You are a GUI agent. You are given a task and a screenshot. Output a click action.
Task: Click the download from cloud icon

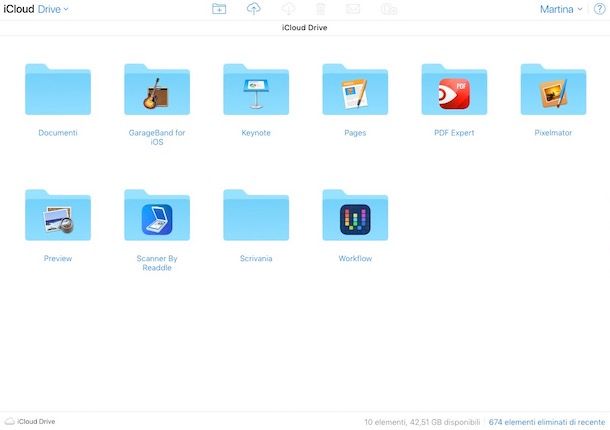click(x=288, y=9)
